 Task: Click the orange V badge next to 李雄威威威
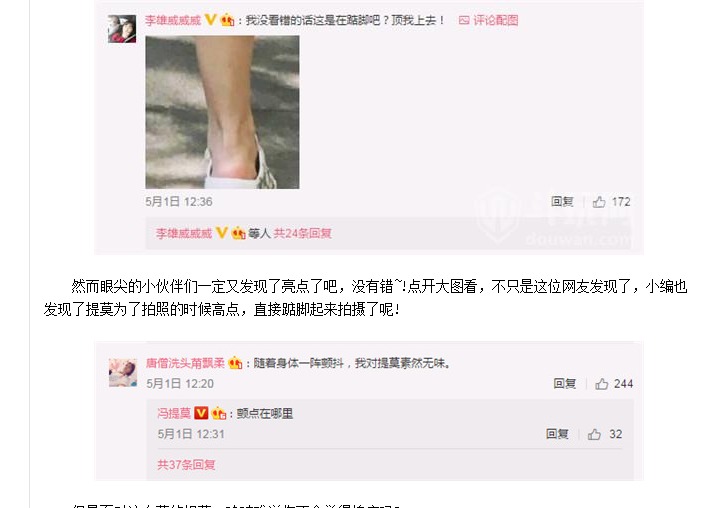210,20
